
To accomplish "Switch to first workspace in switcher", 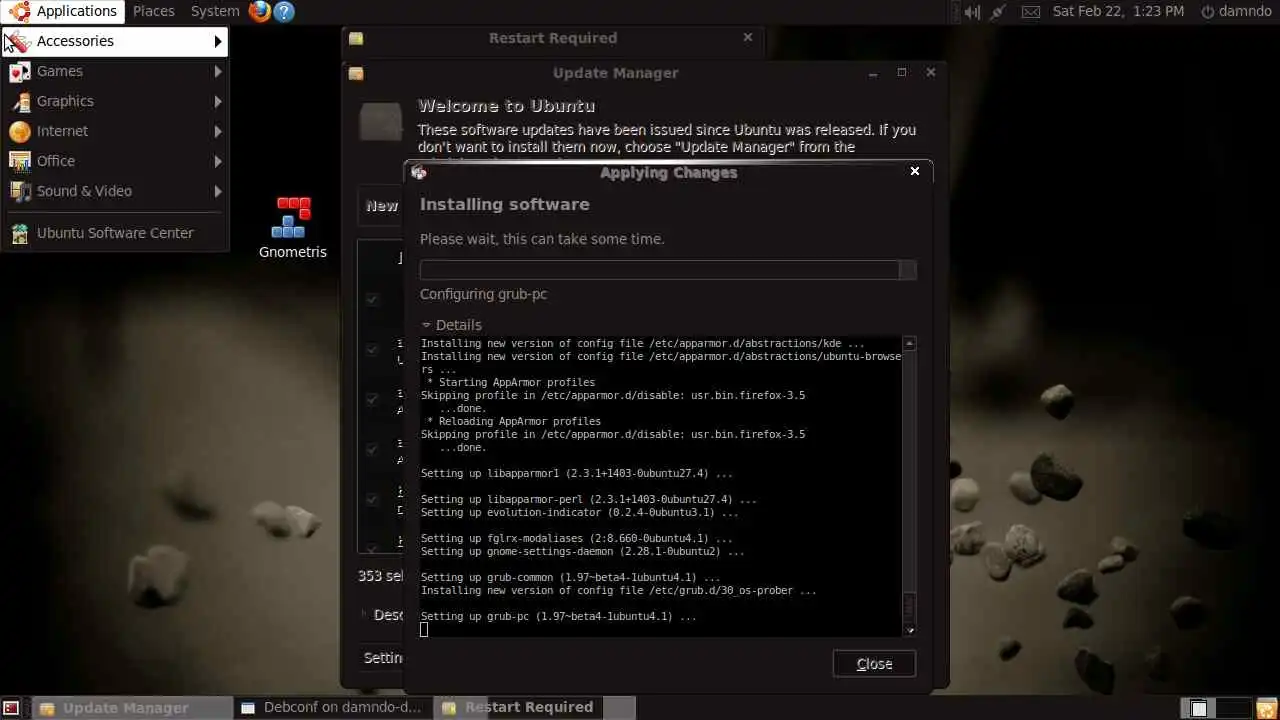I will coord(1198,708).
